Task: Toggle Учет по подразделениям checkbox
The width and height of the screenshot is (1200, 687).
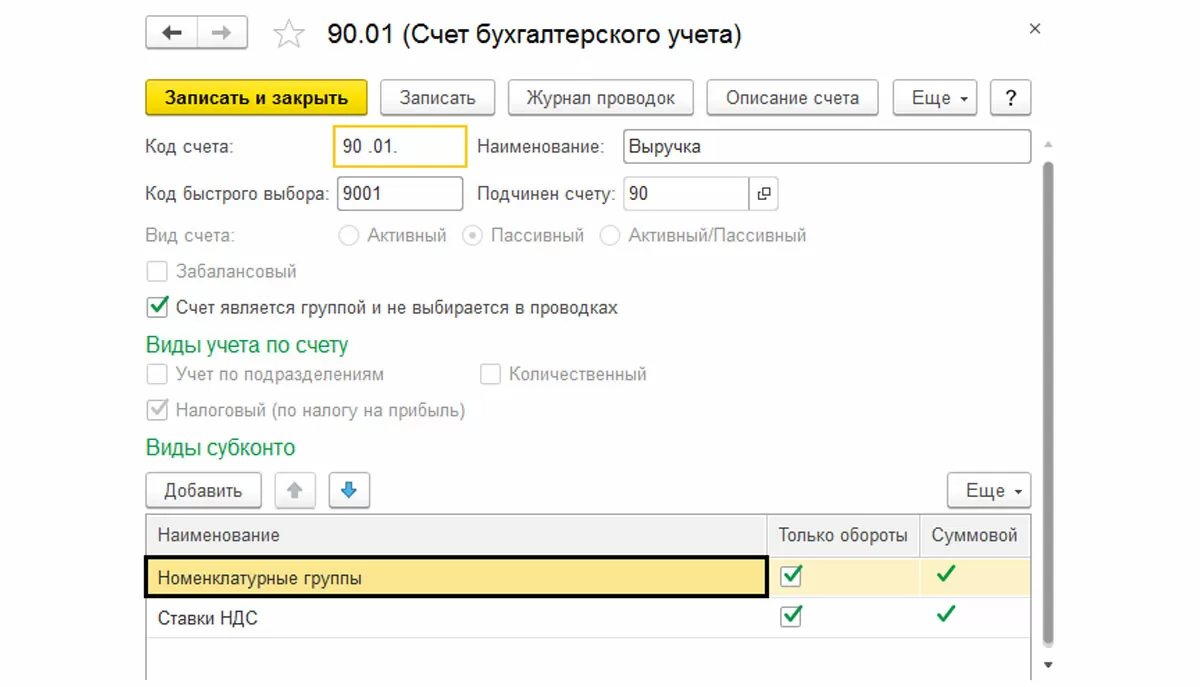Action: (x=157, y=375)
